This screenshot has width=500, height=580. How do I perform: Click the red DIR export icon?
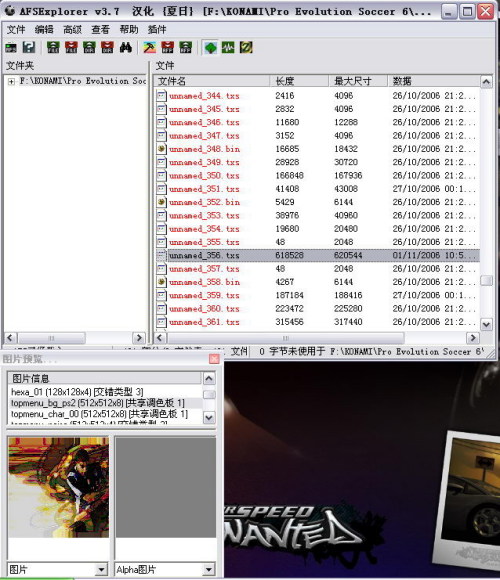pyautogui.click(x=107, y=47)
